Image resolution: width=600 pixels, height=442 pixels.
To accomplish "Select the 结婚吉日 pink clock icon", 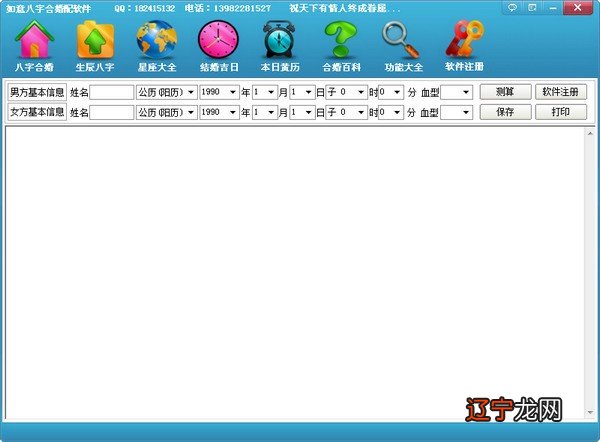I will tap(218, 41).
